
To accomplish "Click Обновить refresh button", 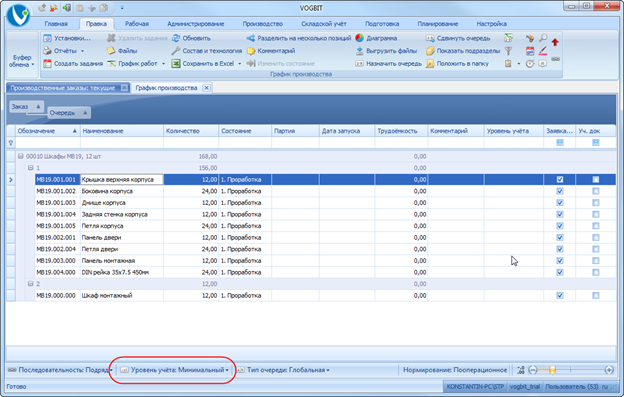I will click(191, 38).
